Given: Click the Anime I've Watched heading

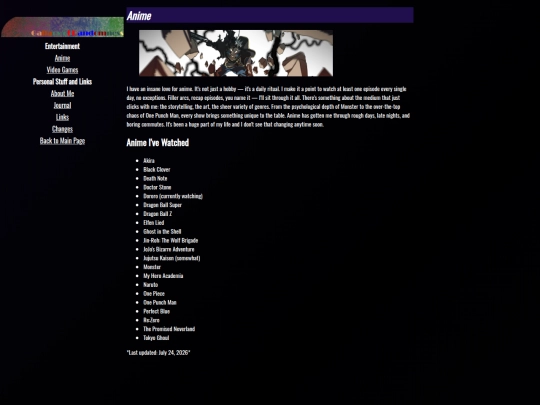Looking at the screenshot, I should tap(158, 143).
